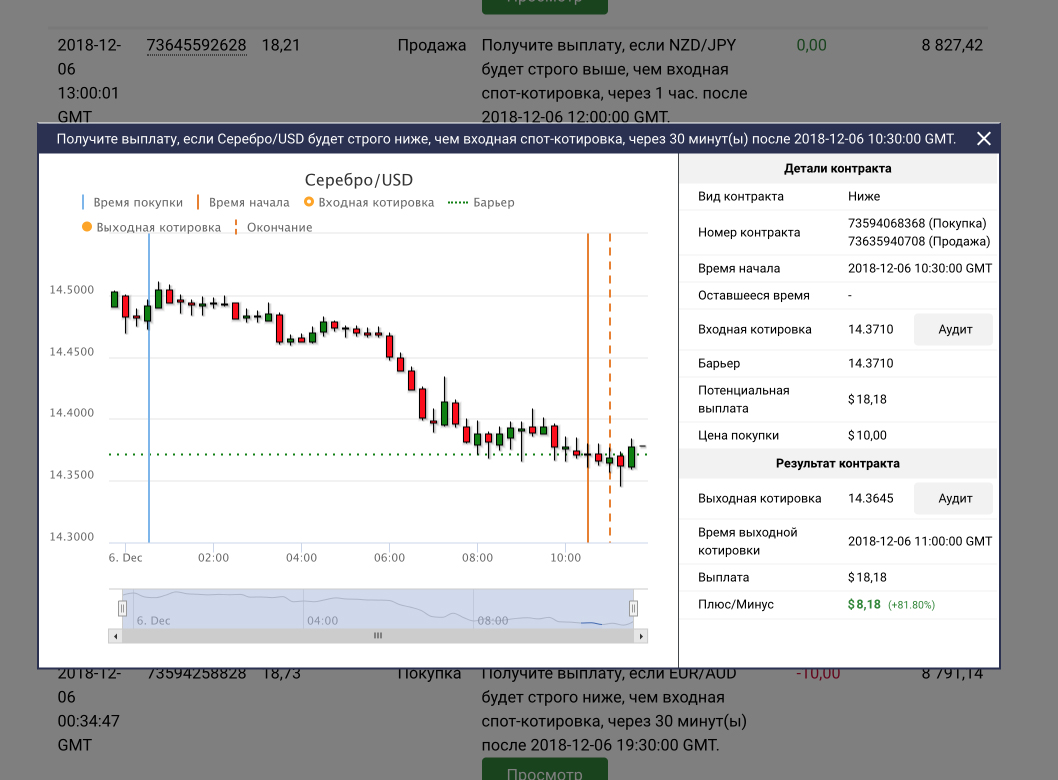Viewport: 1058px width, 780px height.
Task: Click the scrollbar left arrow under the chart
Action: [x=115, y=635]
